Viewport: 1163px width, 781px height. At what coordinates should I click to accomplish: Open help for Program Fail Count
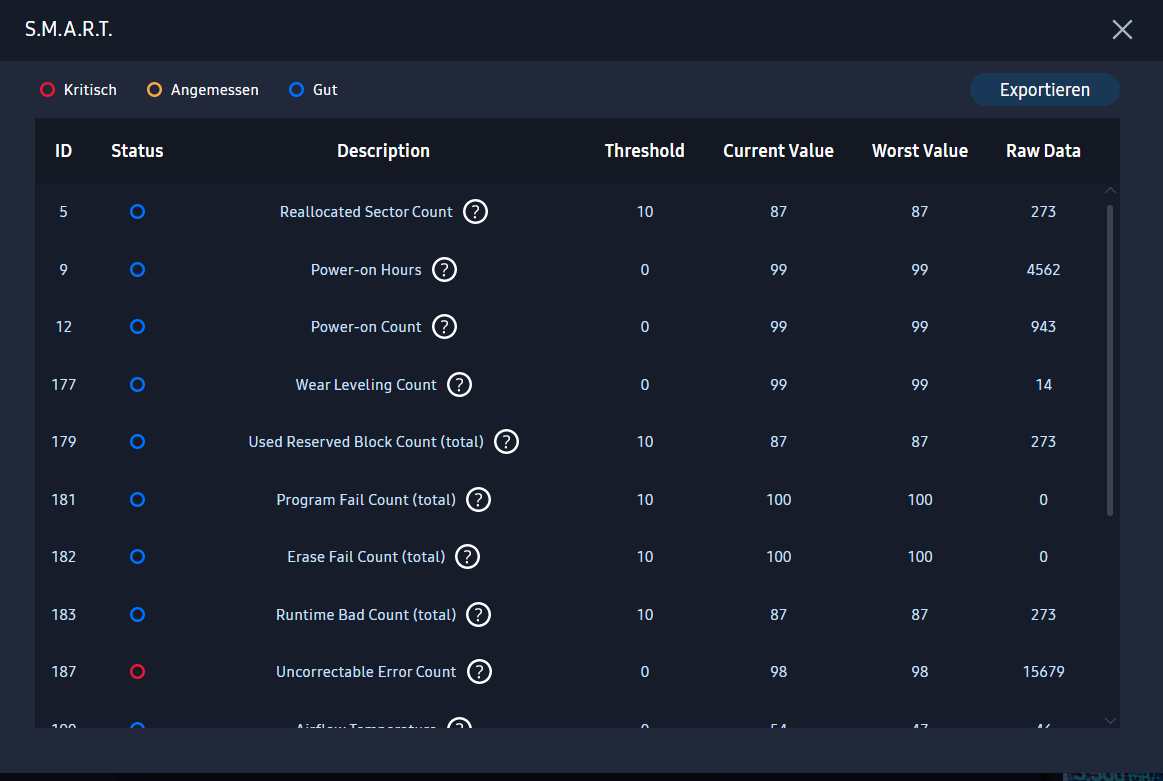478,500
